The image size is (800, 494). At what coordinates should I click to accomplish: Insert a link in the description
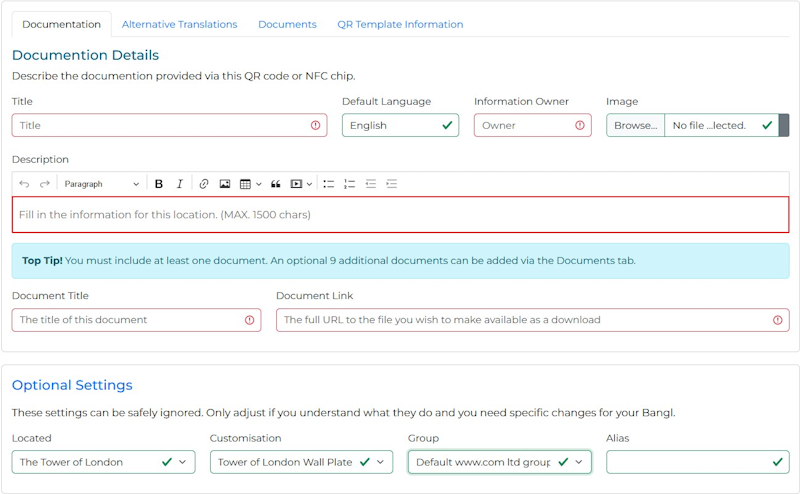[x=204, y=184]
